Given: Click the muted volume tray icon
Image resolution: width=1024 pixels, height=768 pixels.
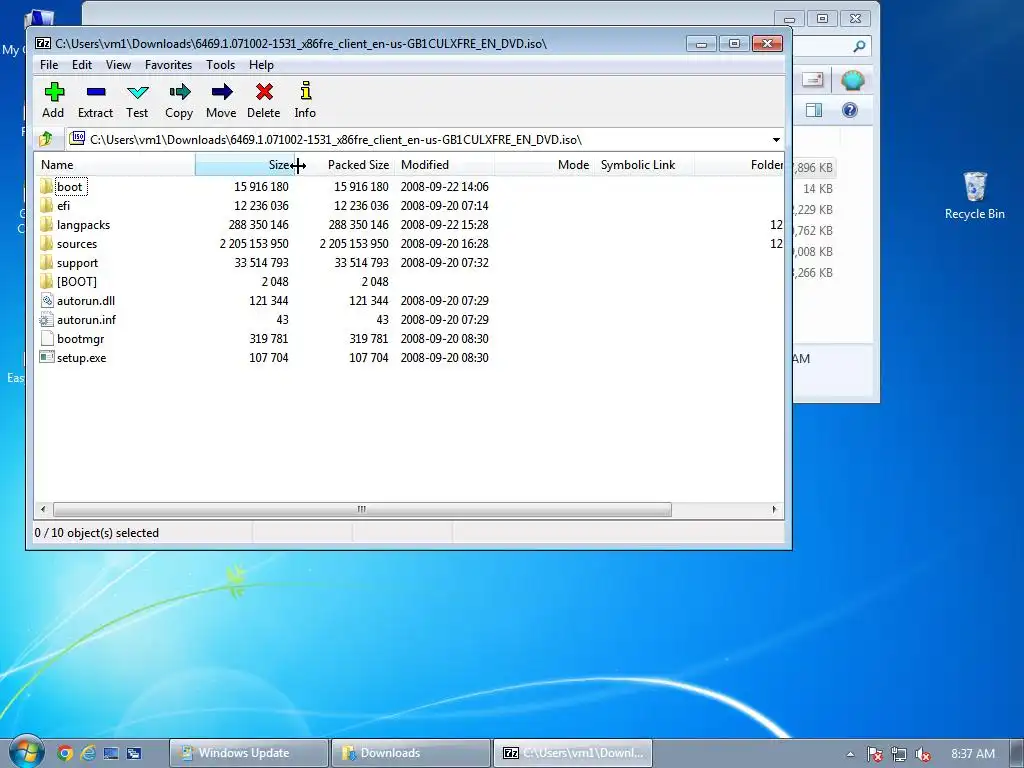Looking at the screenshot, I should click(923, 754).
